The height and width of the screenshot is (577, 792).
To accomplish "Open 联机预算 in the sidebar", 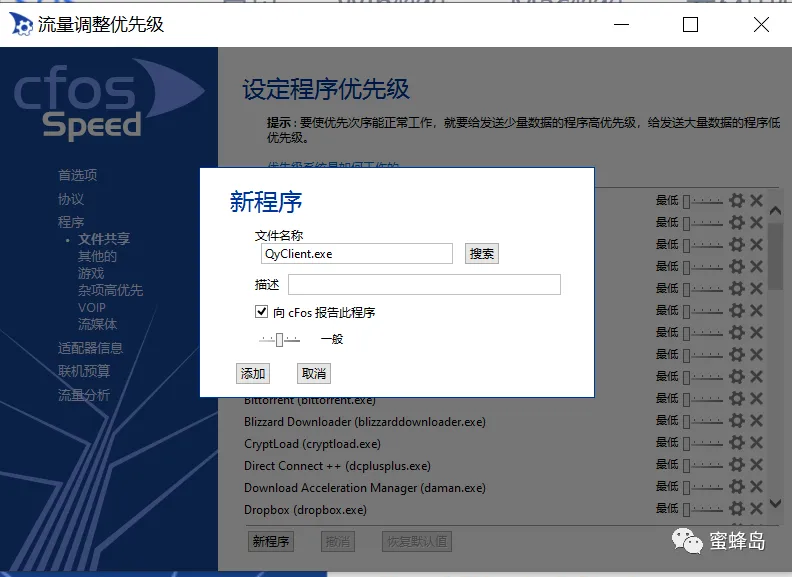I will pyautogui.click(x=84, y=371).
